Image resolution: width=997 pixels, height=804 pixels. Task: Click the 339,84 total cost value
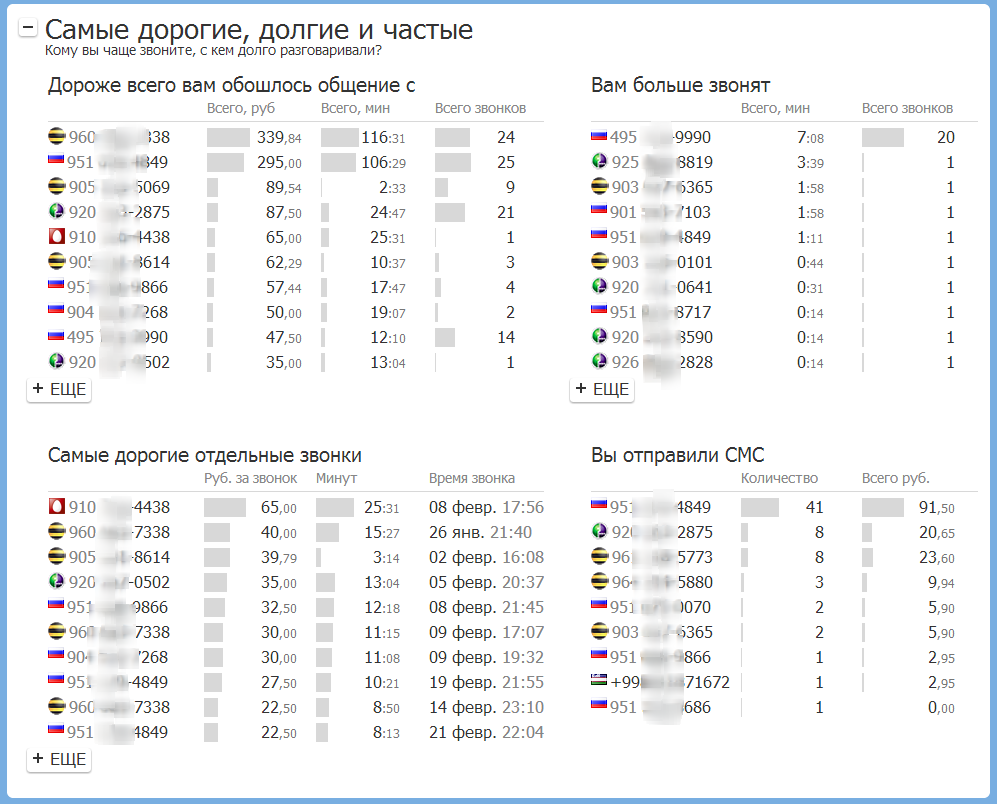279,137
